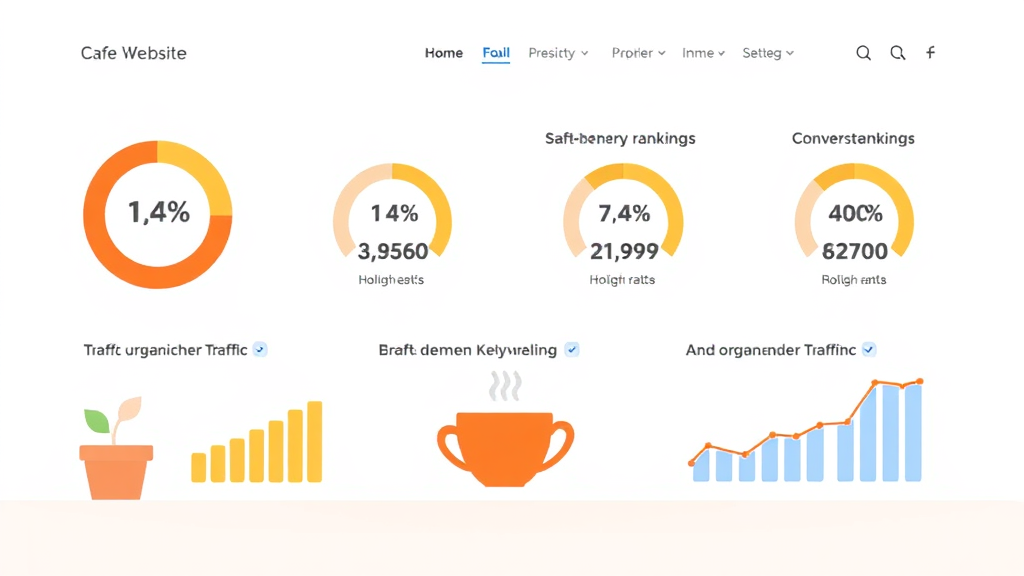Click the 400% gauge under Converstankings
Image resolution: width=1024 pixels, height=576 pixels.
[855, 213]
